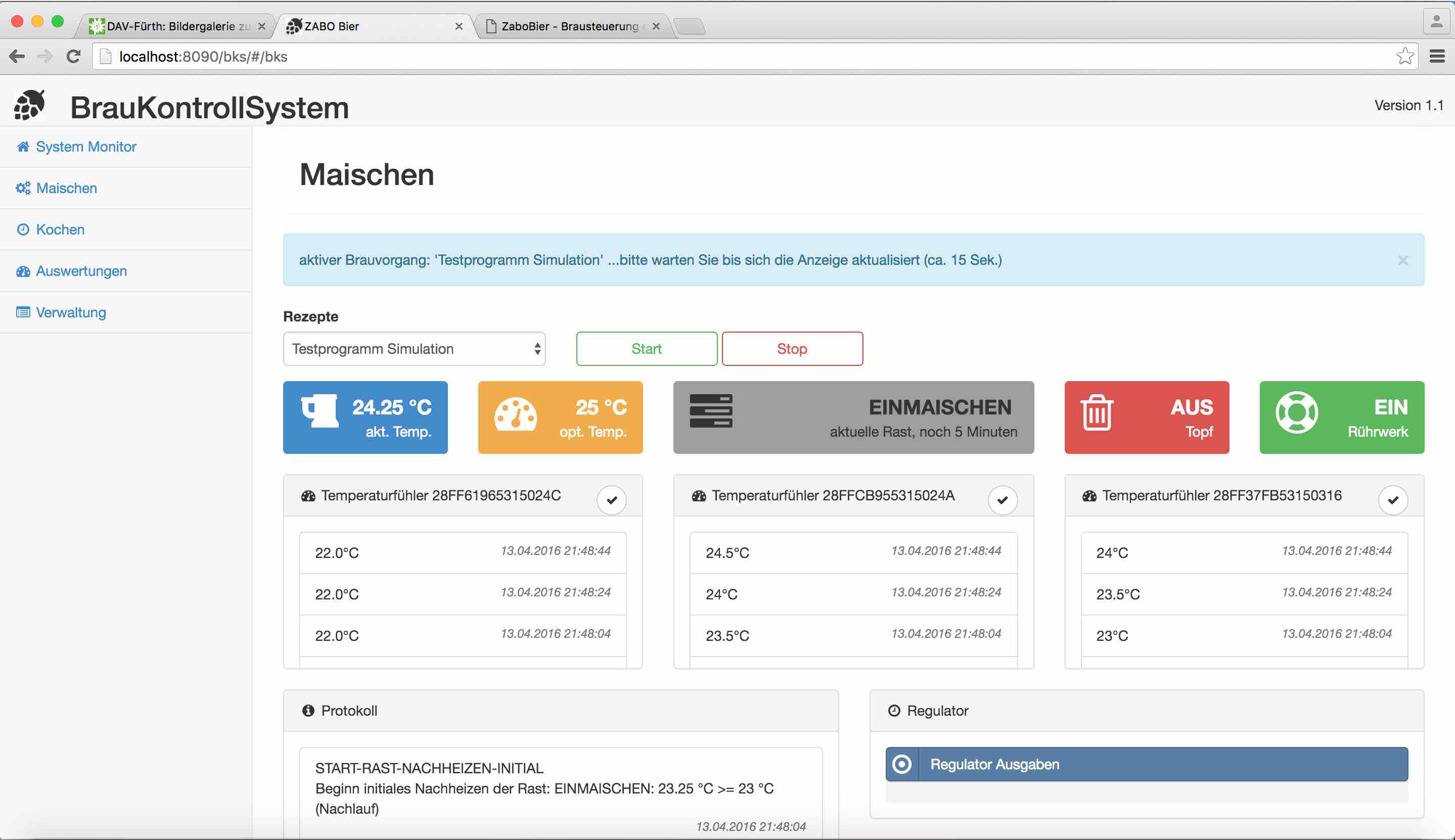Viewport: 1455px width, 840px height.
Task: Open Kochen in the sidebar
Action: pyautogui.click(x=60, y=229)
